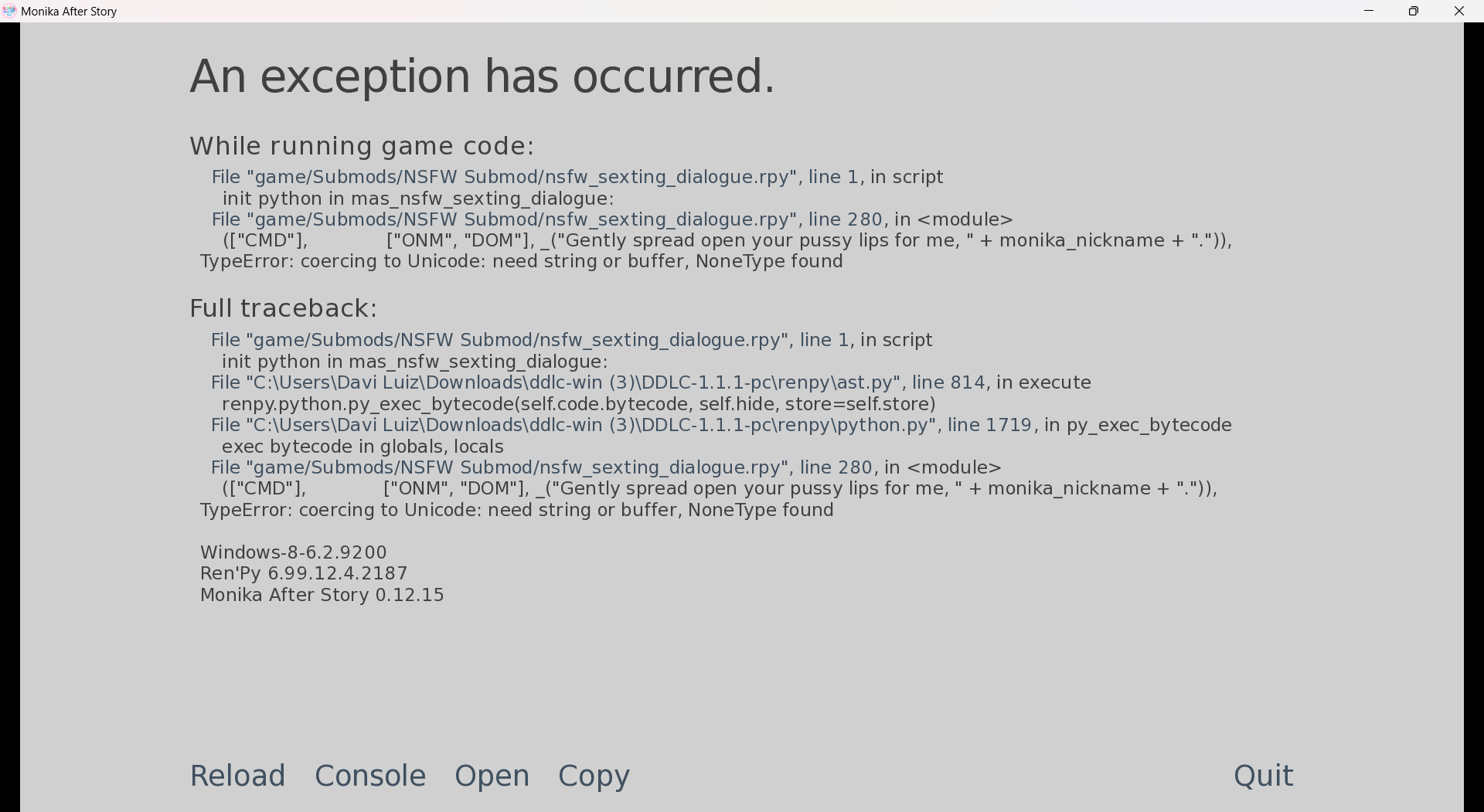Screen dimensions: 1484x812
Task: Click the Open option to view traceback
Action: pyautogui.click(x=492, y=776)
